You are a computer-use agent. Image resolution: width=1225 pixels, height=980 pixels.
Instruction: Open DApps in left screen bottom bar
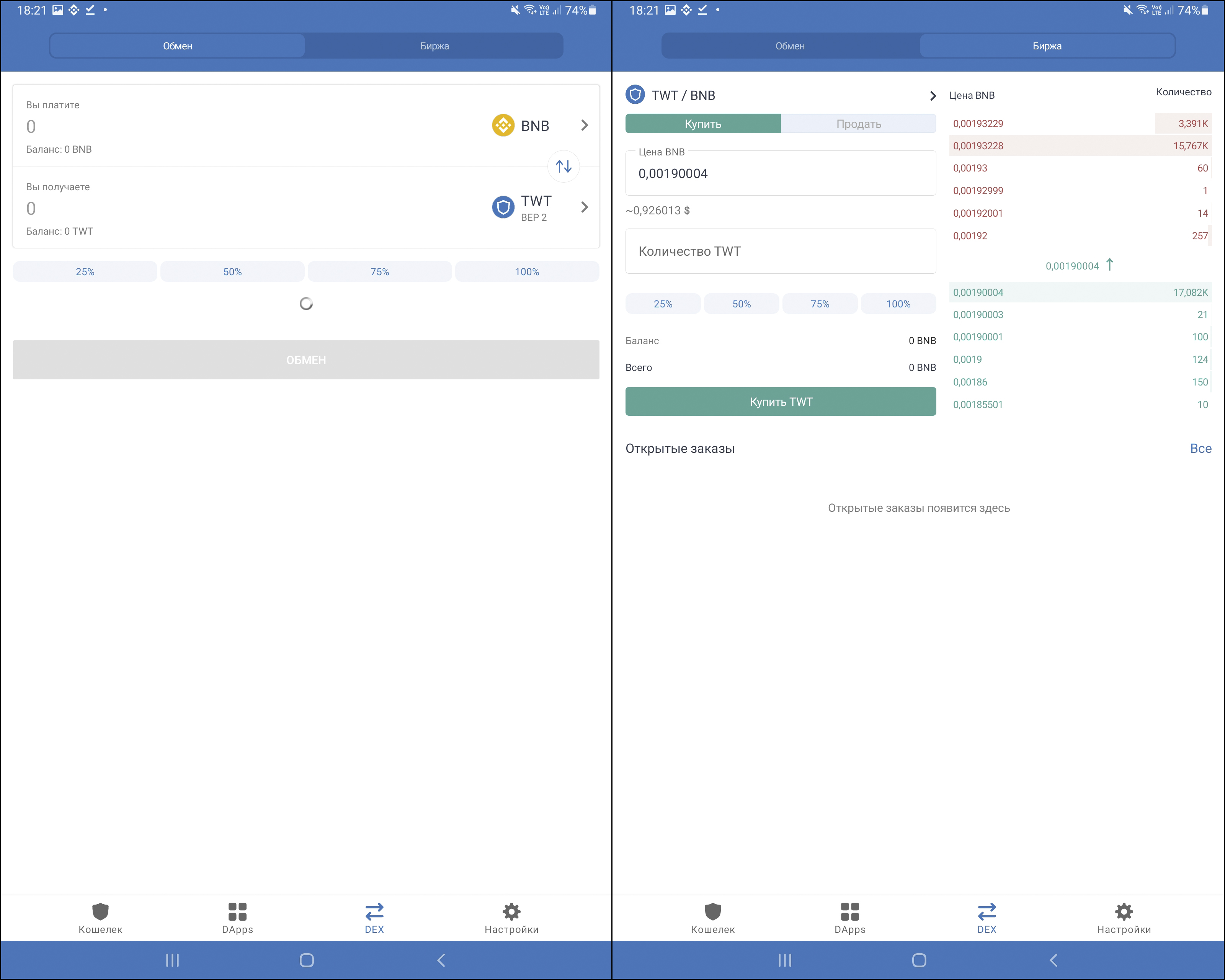point(237,918)
